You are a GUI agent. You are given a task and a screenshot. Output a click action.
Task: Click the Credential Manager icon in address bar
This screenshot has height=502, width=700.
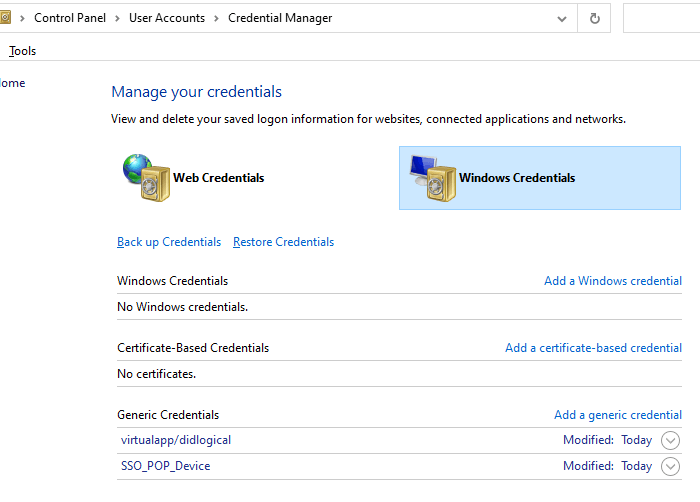tap(5, 18)
